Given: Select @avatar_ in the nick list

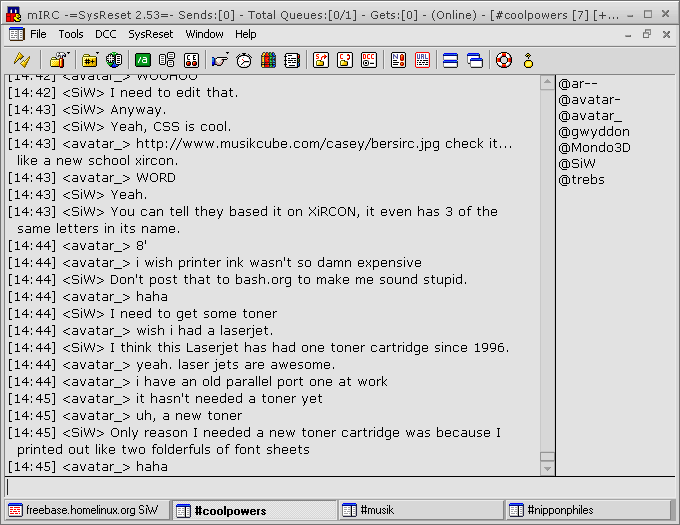Looking at the screenshot, I should tap(590, 116).
